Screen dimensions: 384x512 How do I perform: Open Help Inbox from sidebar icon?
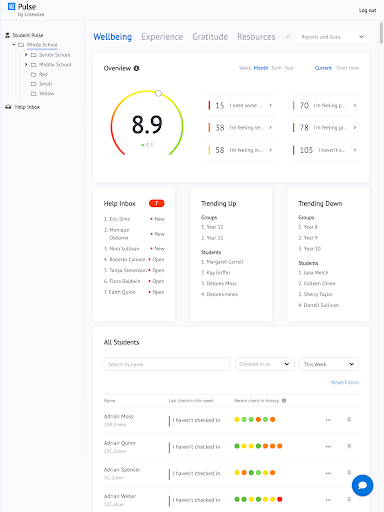8,107
